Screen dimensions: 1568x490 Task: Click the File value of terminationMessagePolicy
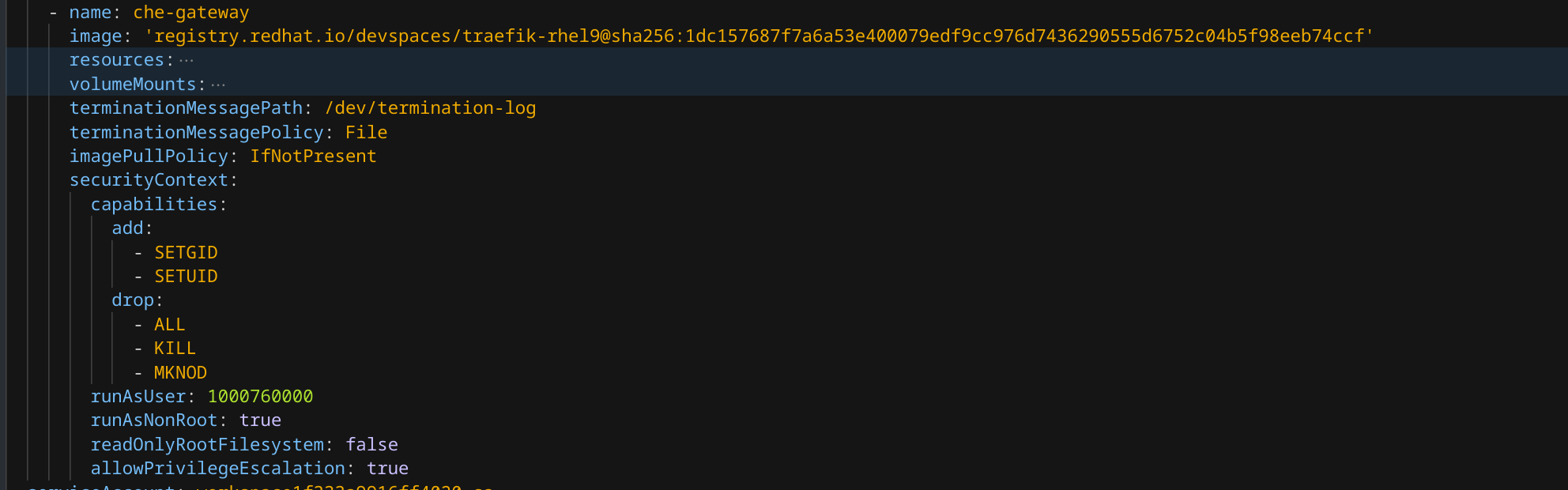pos(366,133)
